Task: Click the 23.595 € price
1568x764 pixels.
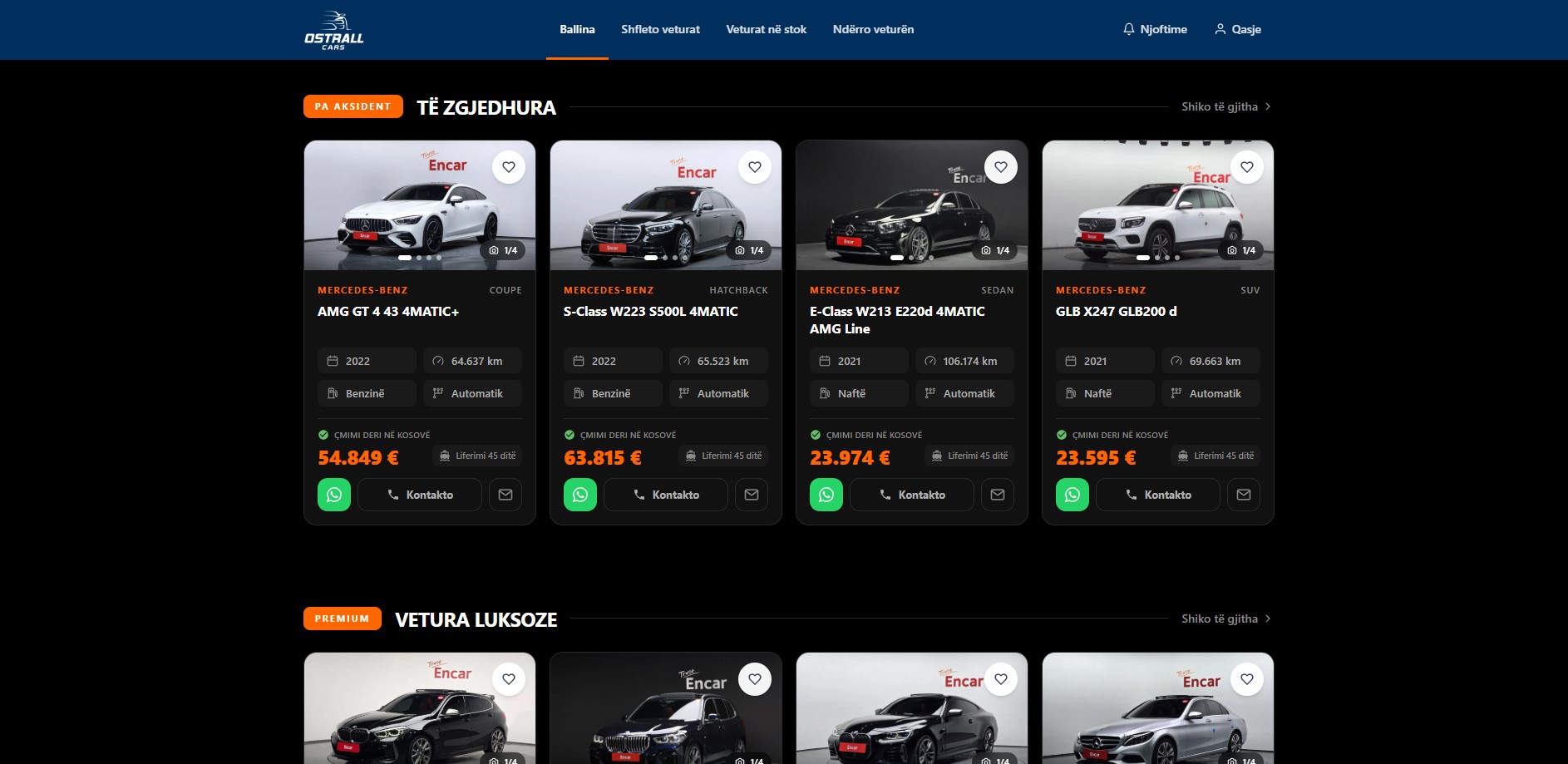Action: [1096, 458]
